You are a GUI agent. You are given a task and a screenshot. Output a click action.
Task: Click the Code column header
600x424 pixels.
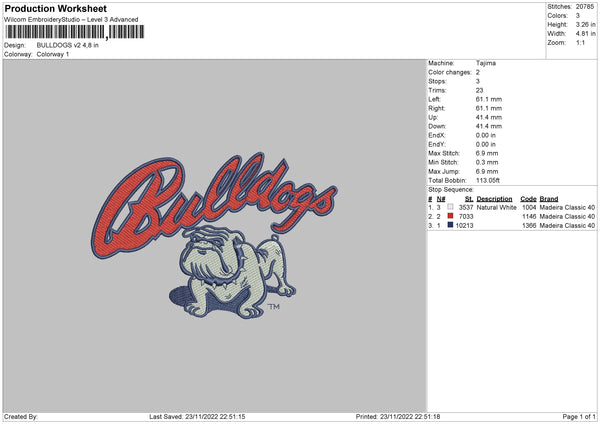[x=528, y=199]
